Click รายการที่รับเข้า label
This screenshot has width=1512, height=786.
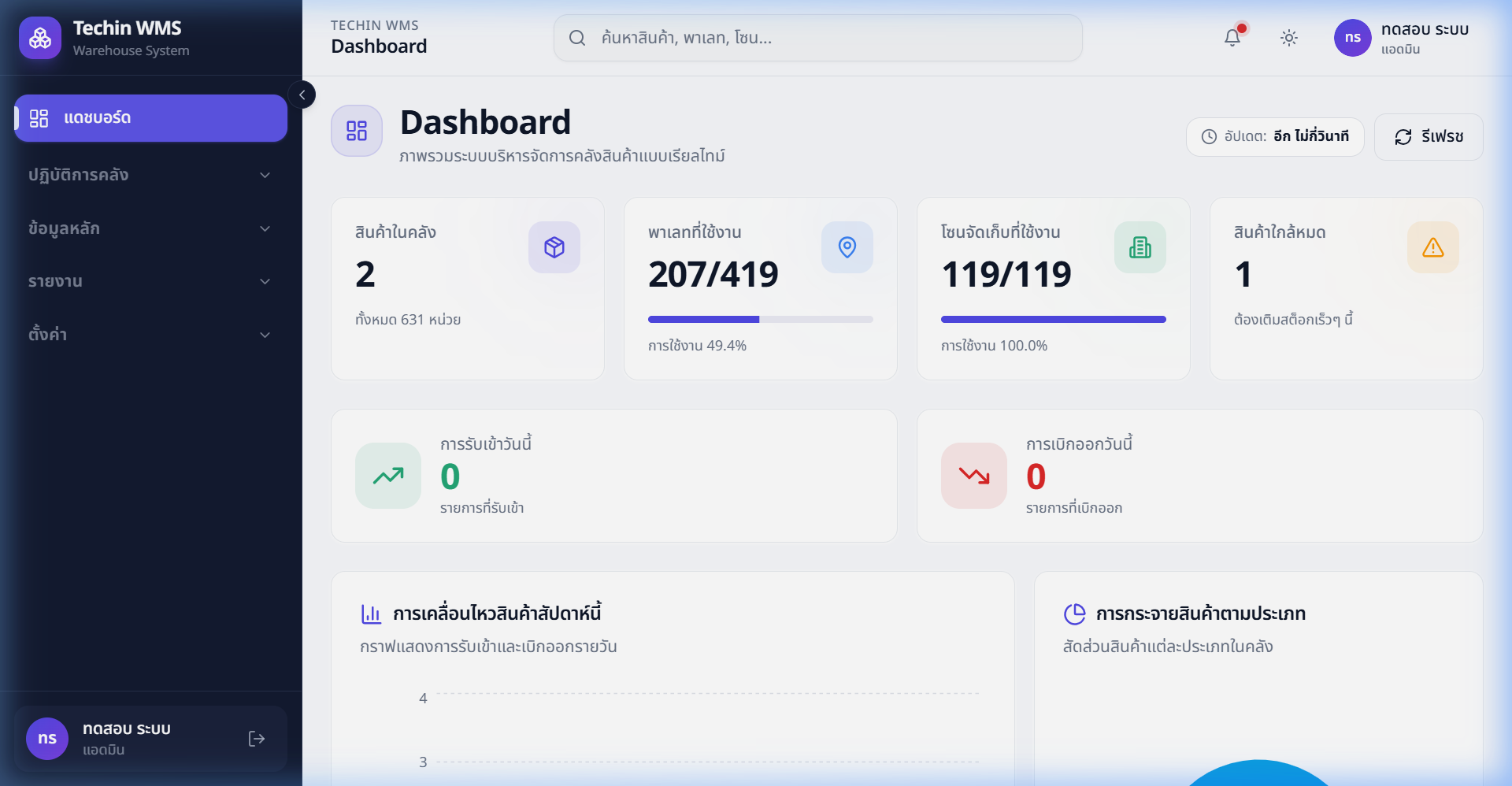[x=482, y=509]
